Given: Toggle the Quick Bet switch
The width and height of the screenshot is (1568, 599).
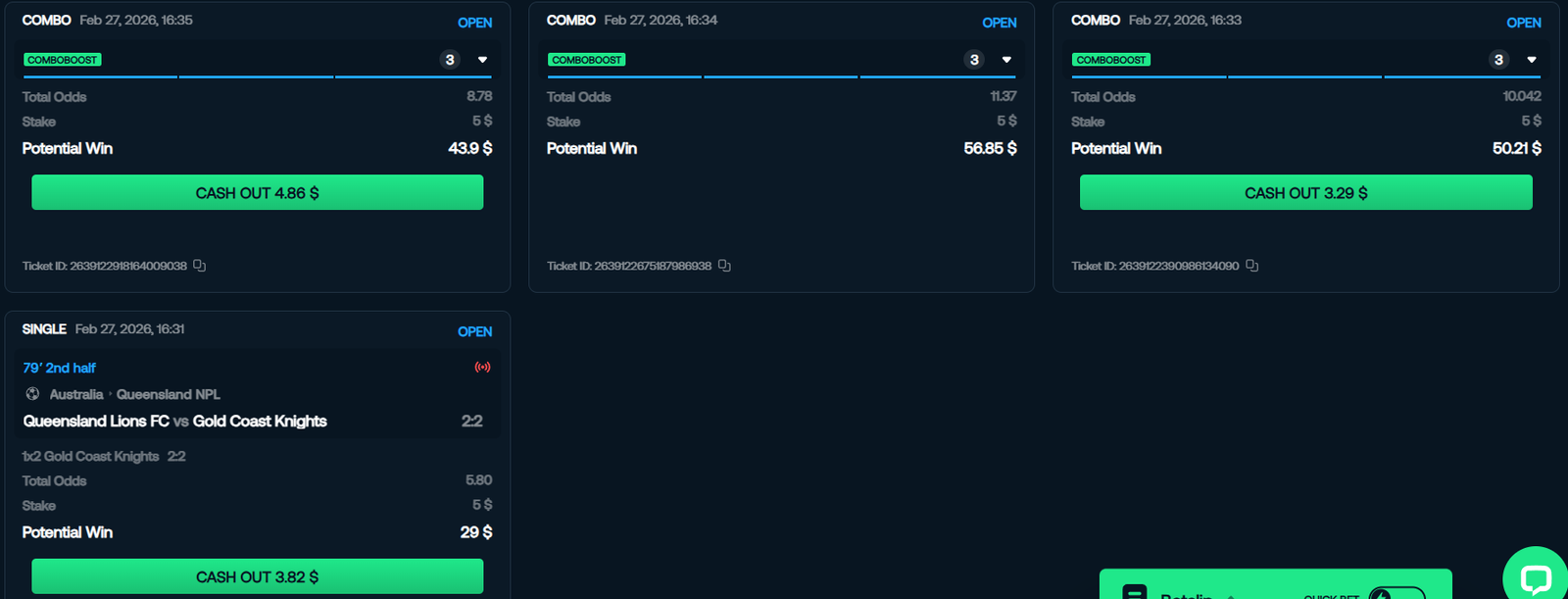Looking at the screenshot, I should [1396, 593].
